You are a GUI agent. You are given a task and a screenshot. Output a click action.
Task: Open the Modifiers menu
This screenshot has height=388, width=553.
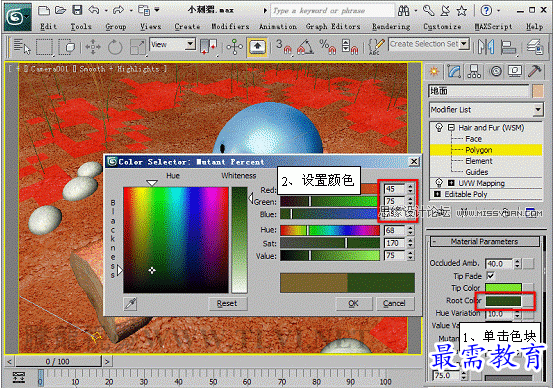click(x=230, y=26)
